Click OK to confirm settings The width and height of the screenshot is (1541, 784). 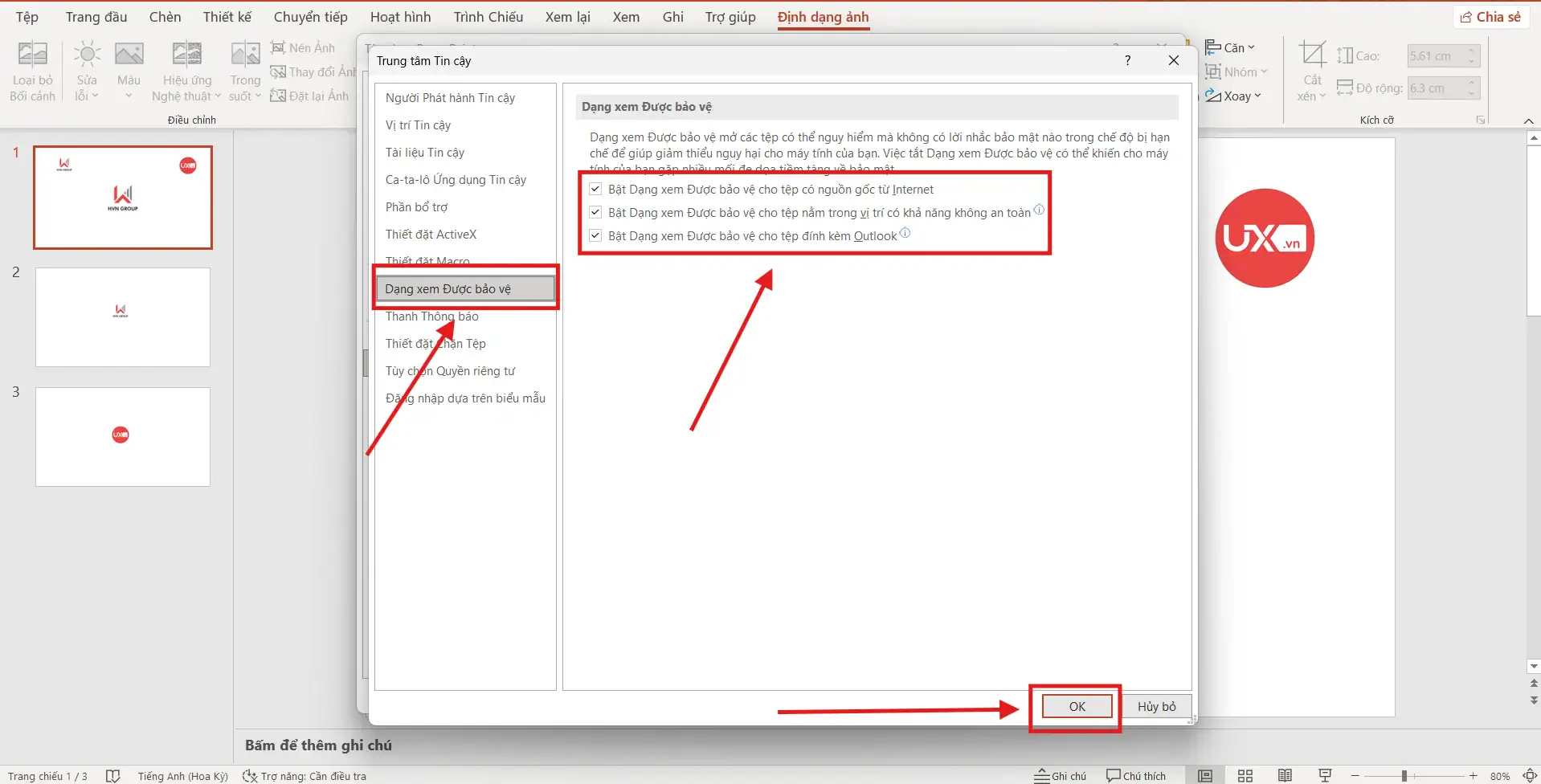click(1075, 706)
